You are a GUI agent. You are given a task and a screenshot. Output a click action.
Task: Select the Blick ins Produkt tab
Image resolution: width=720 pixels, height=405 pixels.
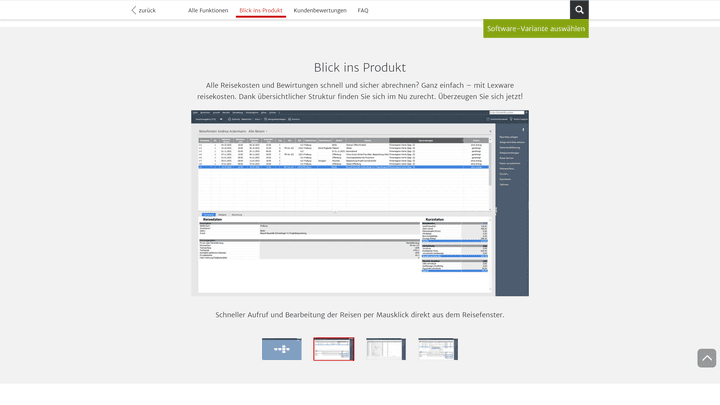(x=261, y=10)
